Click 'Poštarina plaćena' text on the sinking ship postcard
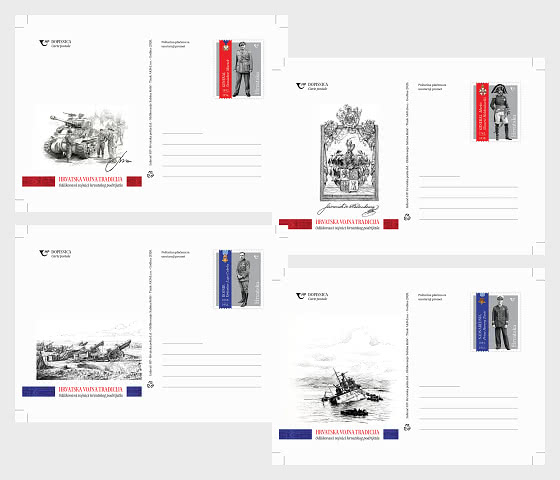560x480 pixels. [x=432, y=295]
